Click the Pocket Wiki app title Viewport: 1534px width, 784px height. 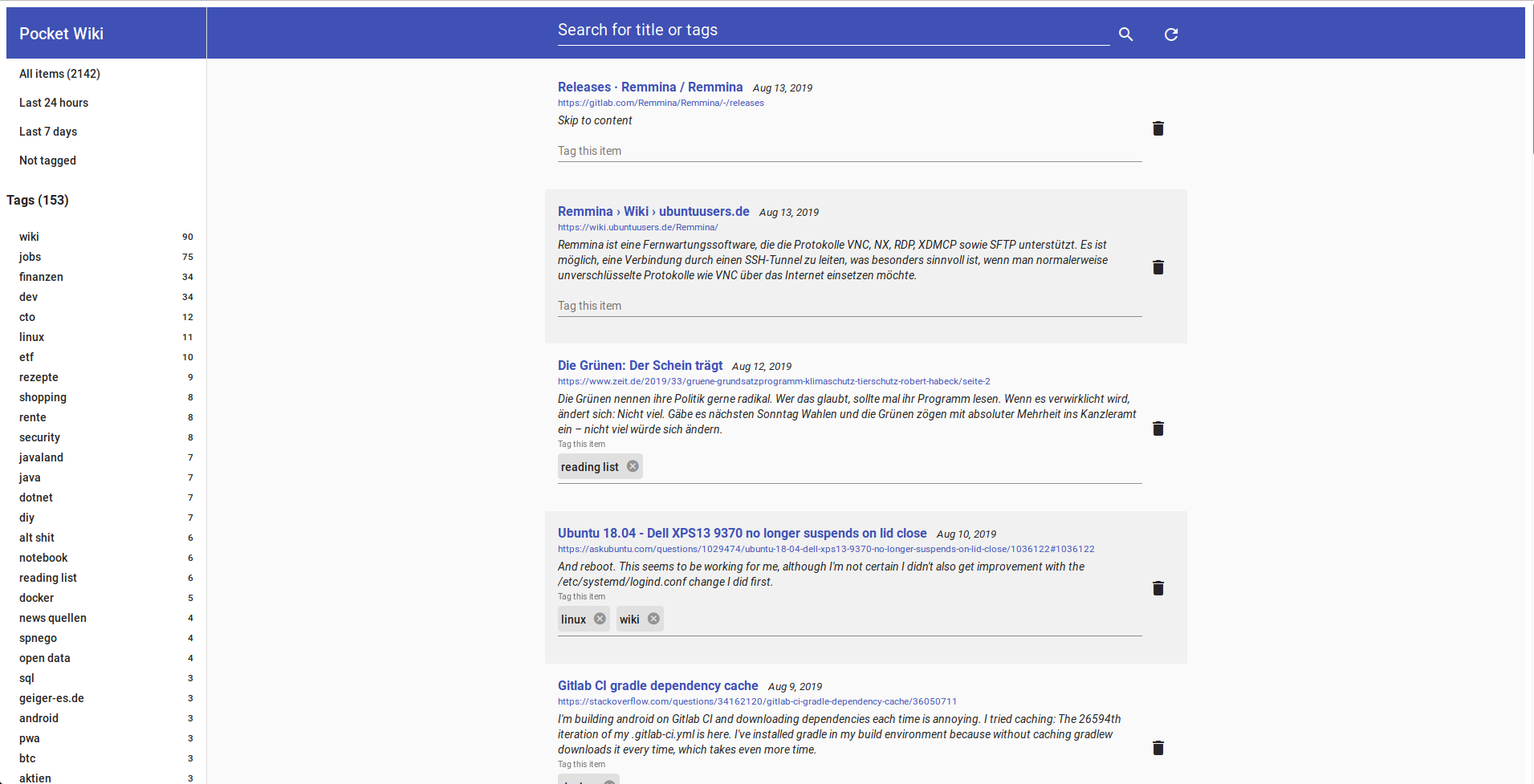pyautogui.click(x=61, y=34)
